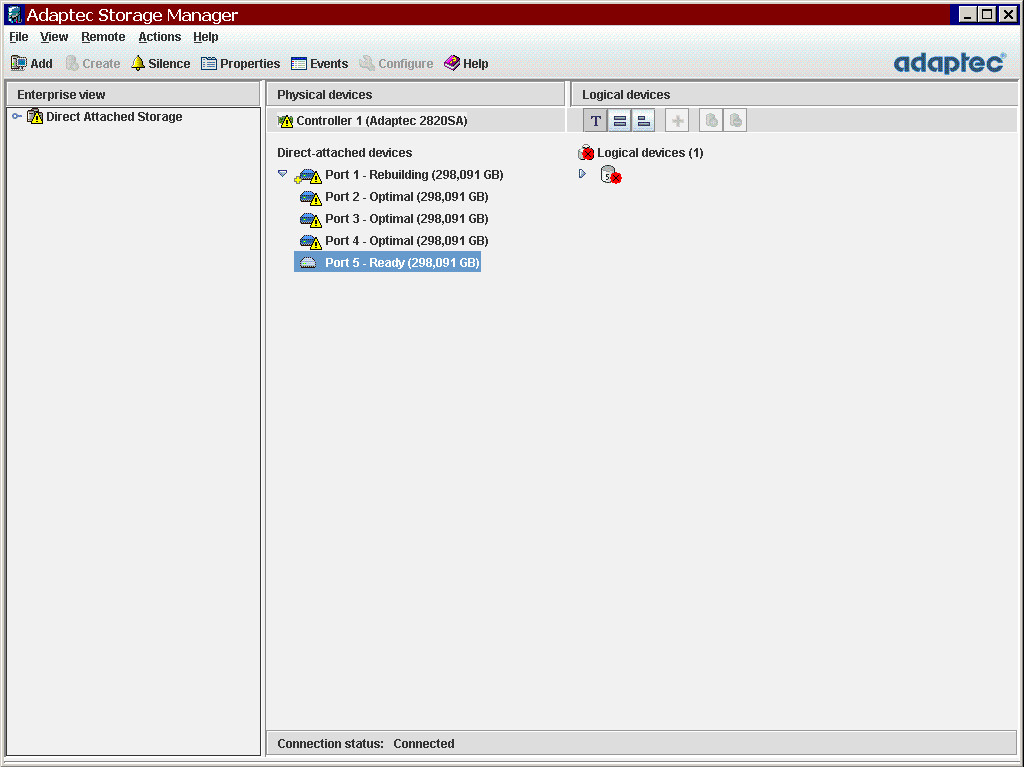Click Port 3 Optimal drive icon
The height and width of the screenshot is (768, 1024).
pos(310,219)
